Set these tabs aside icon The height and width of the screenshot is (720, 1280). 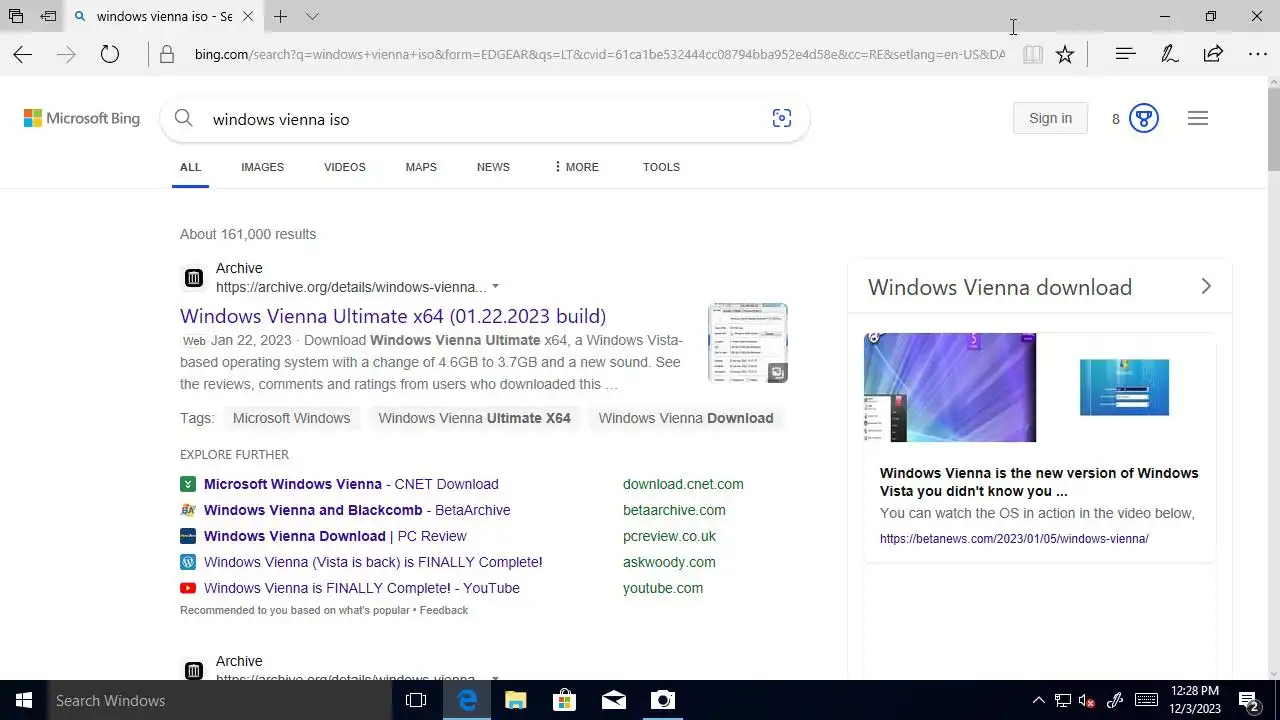pyautogui.click(x=48, y=16)
